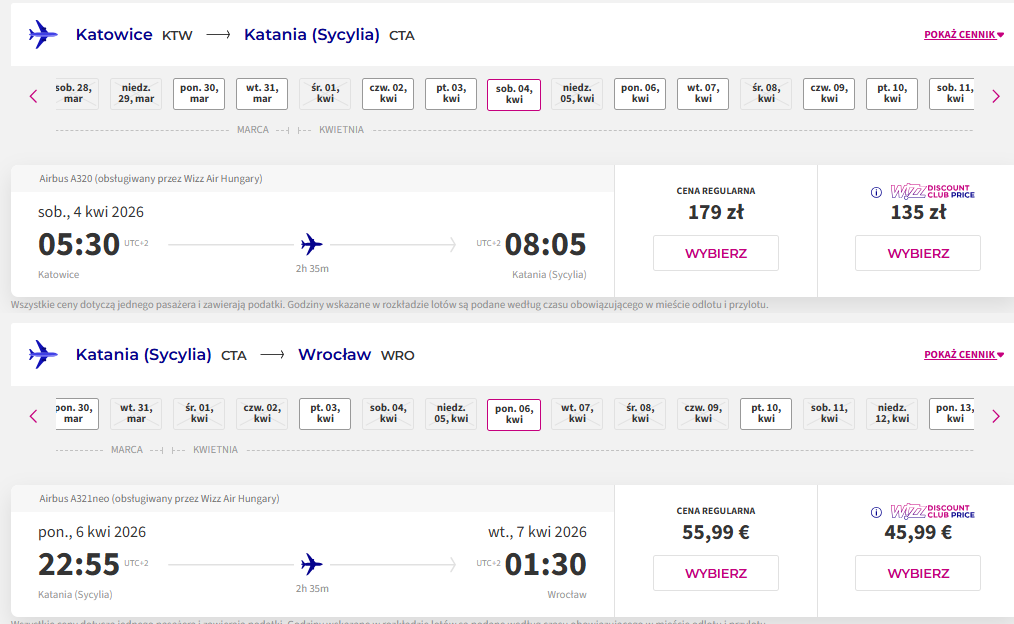Click previous dates arrow for Katania–Wrocław flight
The image size is (1014, 624).
point(34,416)
